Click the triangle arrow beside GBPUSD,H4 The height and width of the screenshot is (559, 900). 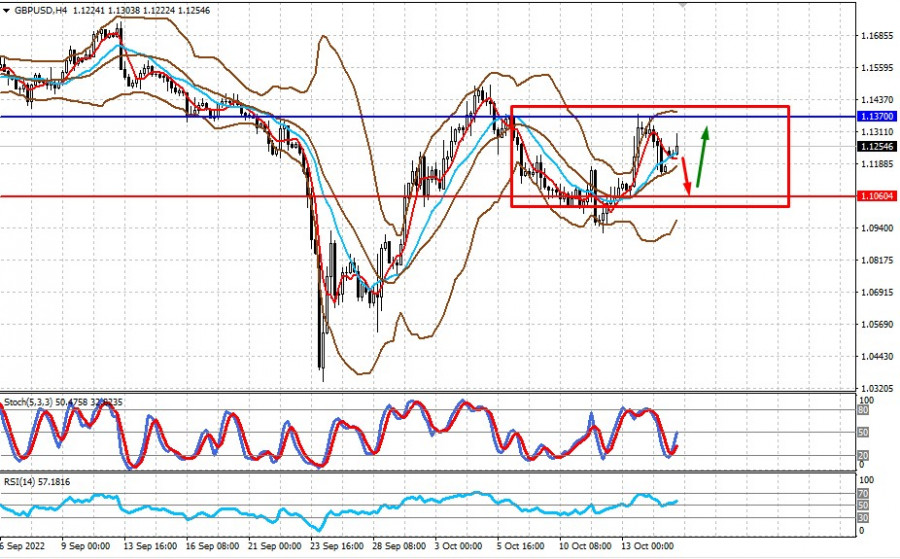[x=6, y=10]
